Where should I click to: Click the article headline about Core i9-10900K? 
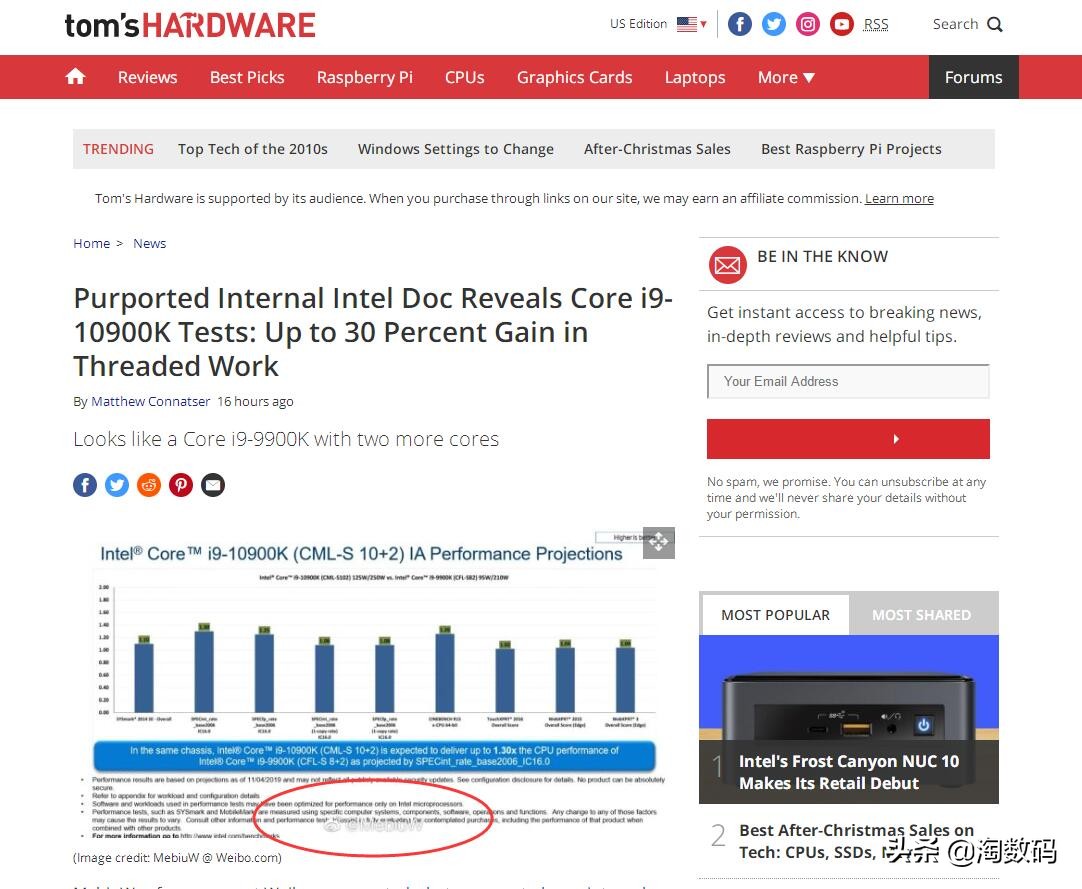(373, 332)
